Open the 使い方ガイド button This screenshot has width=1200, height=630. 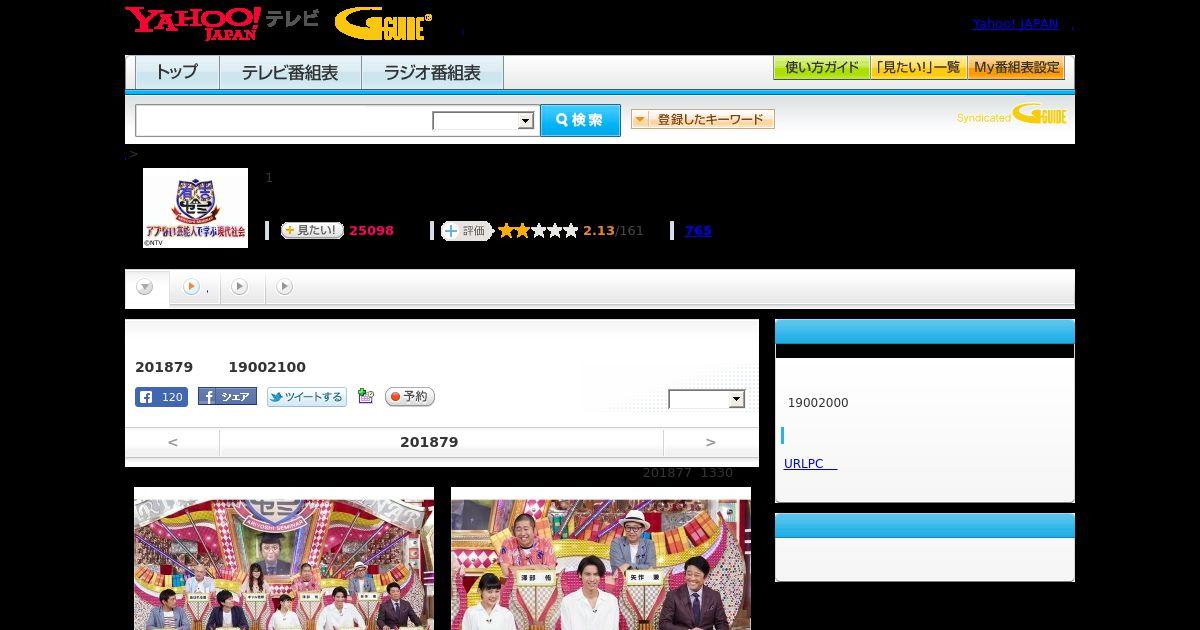pyautogui.click(x=821, y=68)
